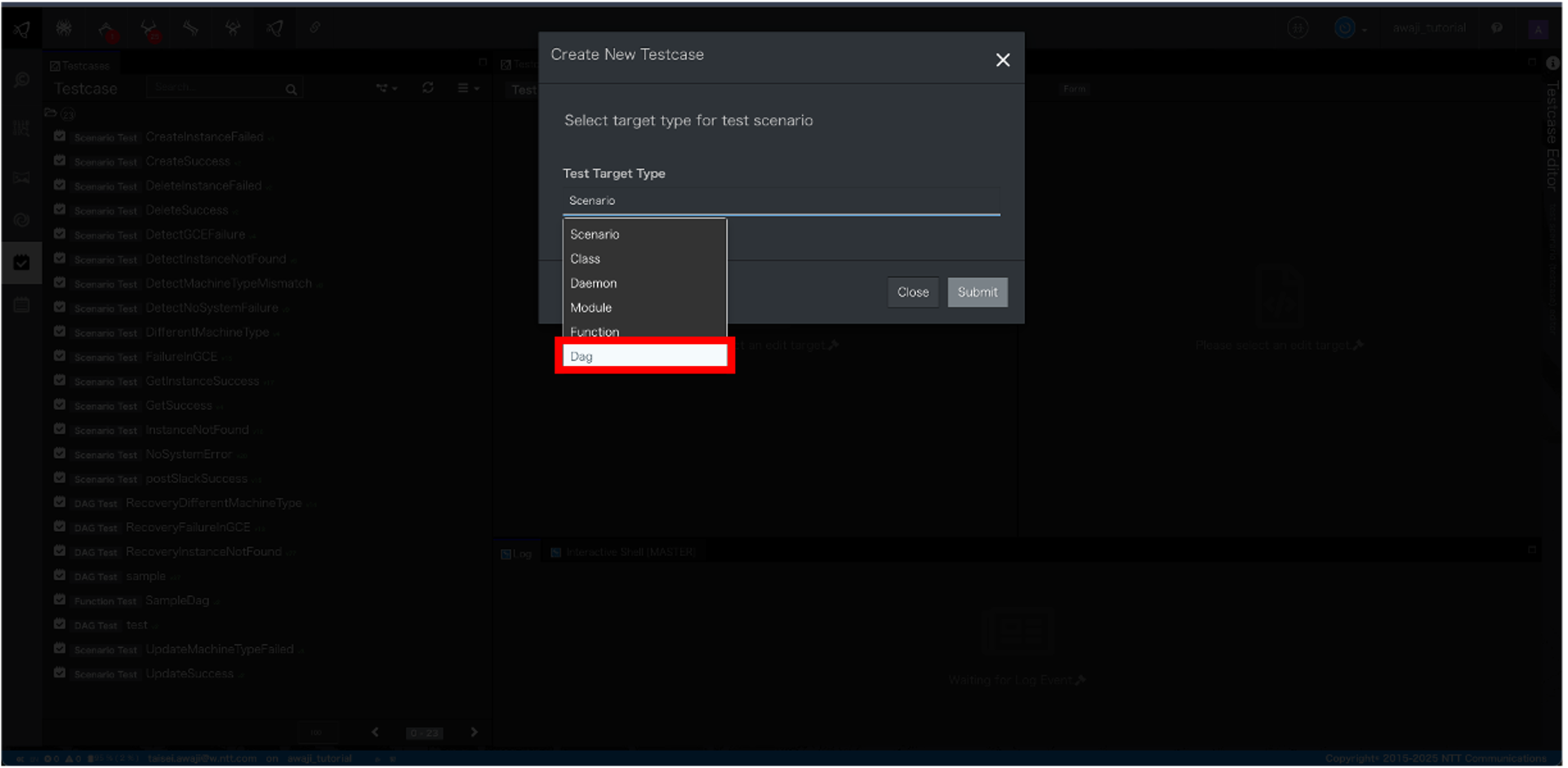The image size is (1568, 768).
Task: Choose Dag from the target type list
Action: (x=644, y=356)
